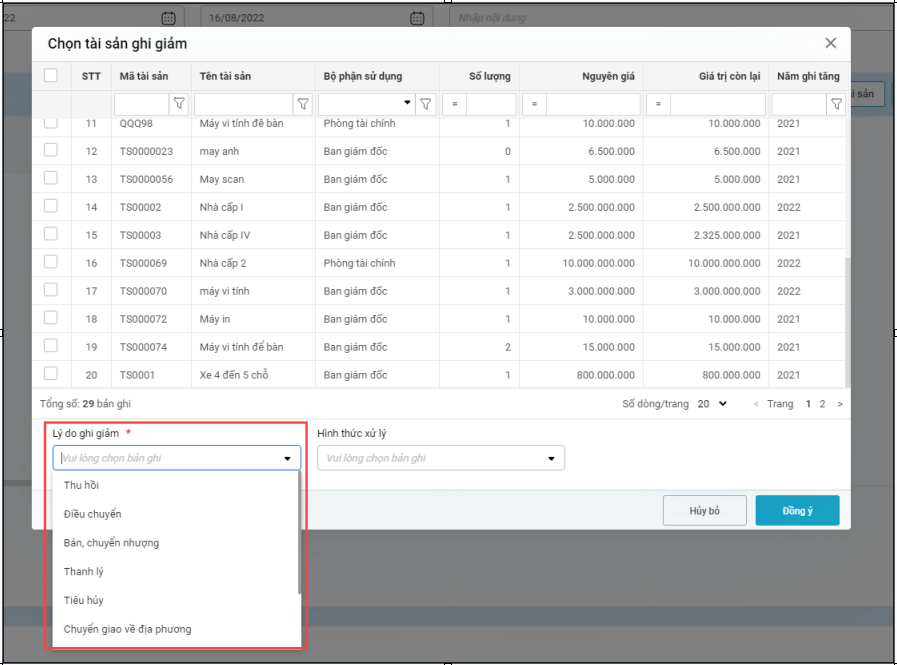
Task: Click equals operator in Giá trị còn lại filter
Action: coord(658,104)
